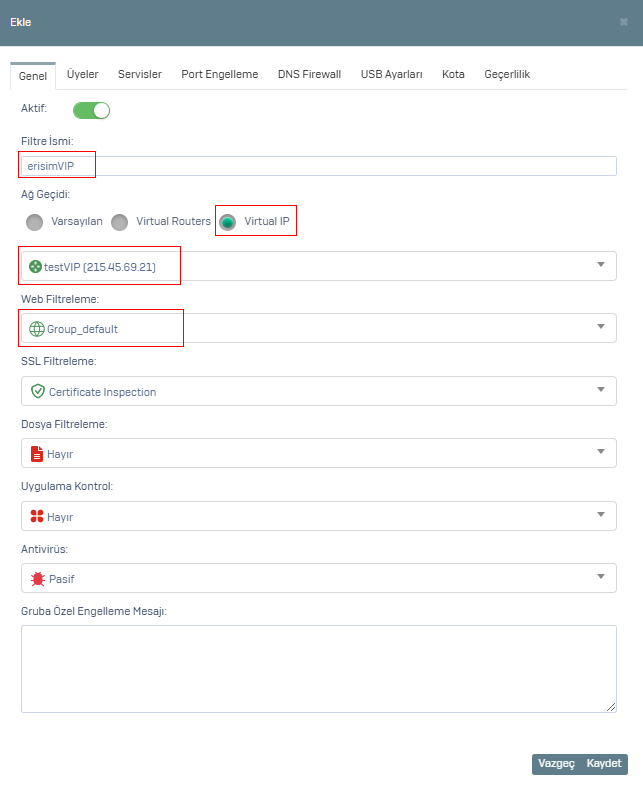
Task: Expand the SSL Filtreleme dropdown arrow
Action: tap(601, 389)
